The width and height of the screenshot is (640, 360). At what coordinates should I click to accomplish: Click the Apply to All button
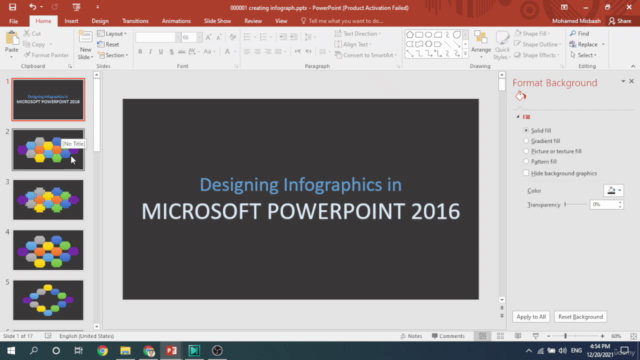click(531, 317)
